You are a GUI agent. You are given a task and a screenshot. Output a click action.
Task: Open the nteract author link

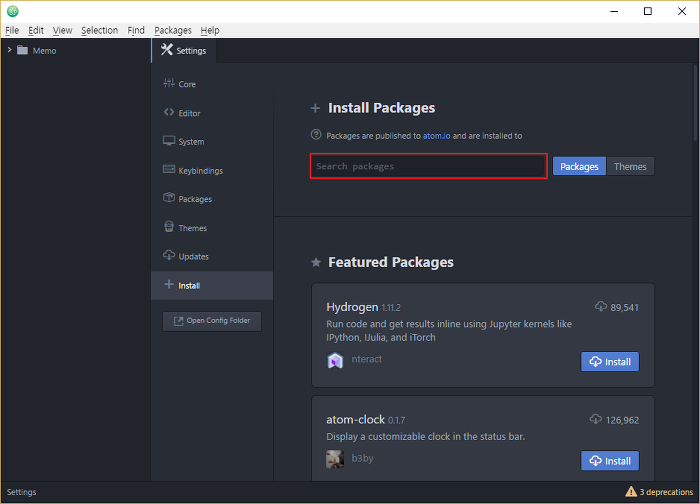point(367,359)
